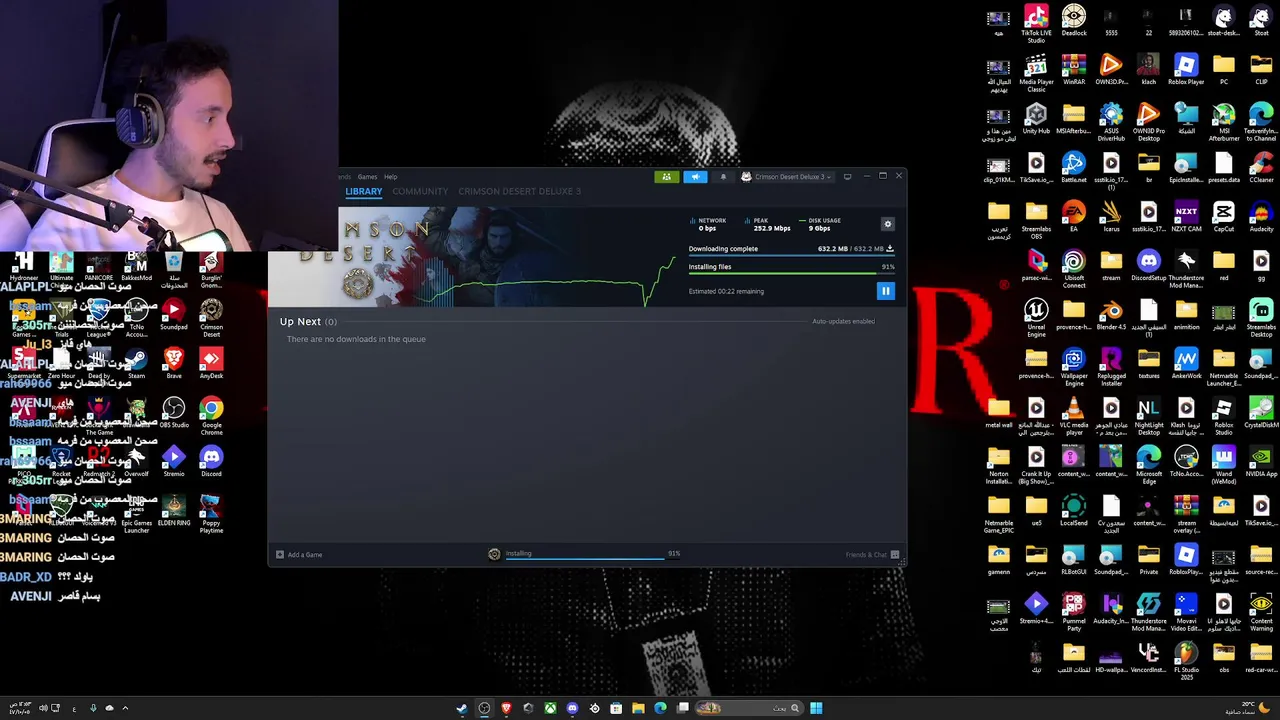Open Unreal Engine desktop icon
Screen dimensions: 1280x720
pos(1036,318)
